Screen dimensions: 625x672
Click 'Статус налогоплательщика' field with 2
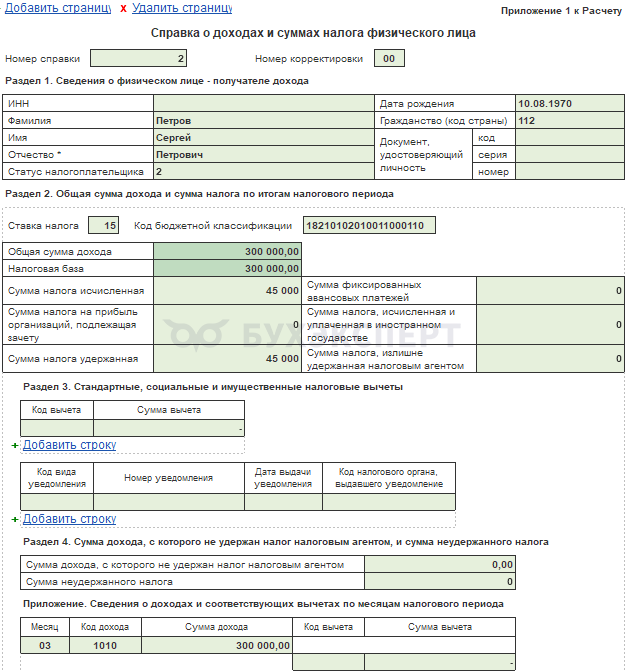264,171
